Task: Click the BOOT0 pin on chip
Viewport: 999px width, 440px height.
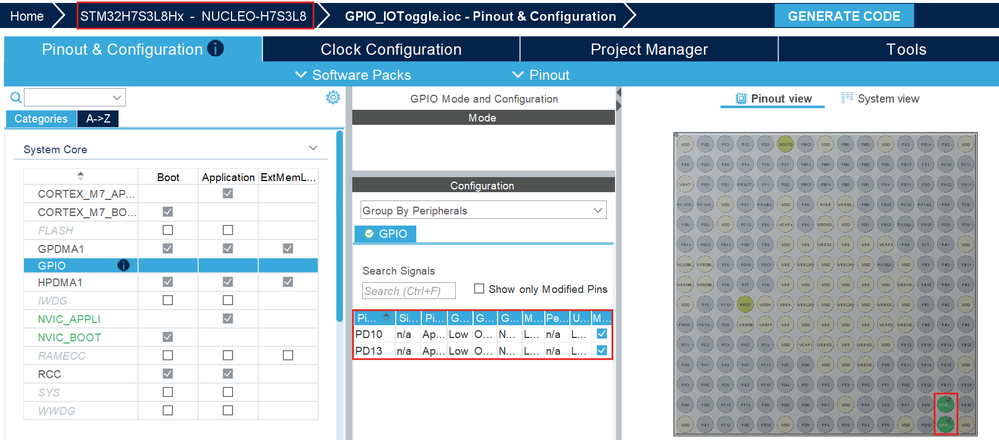Action: click(786, 143)
